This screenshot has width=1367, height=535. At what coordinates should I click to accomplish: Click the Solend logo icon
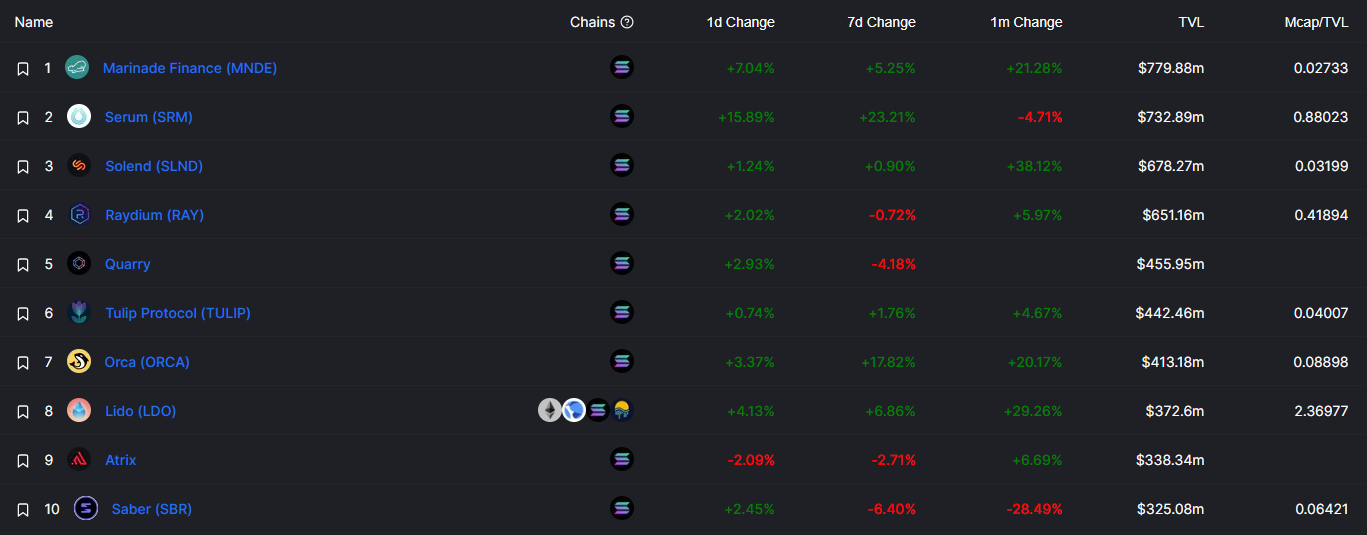coord(79,166)
